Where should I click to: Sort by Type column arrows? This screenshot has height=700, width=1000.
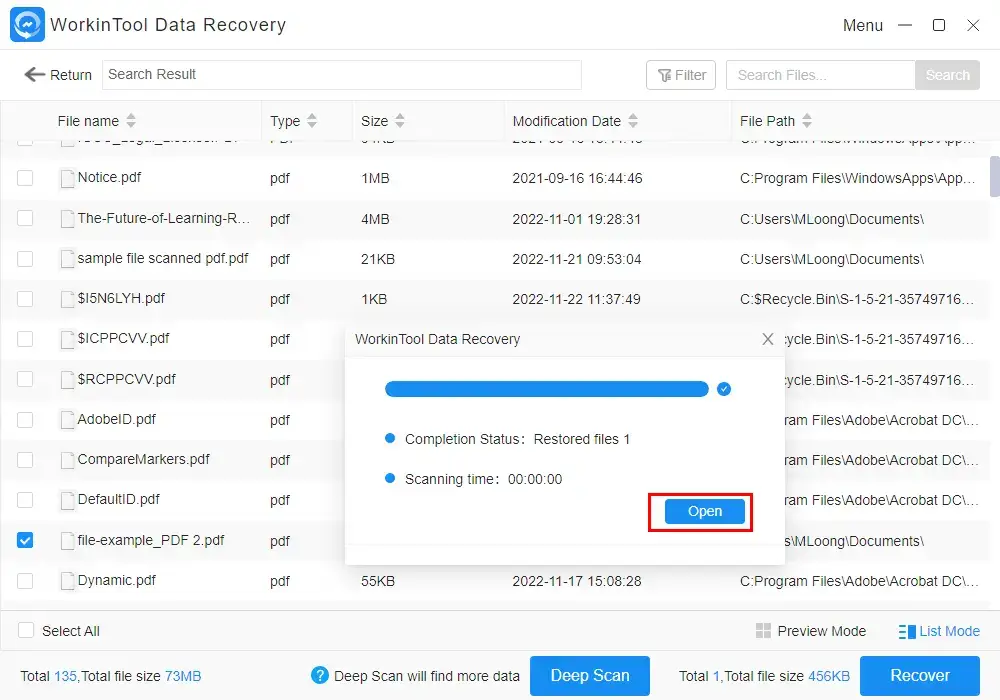(x=312, y=120)
